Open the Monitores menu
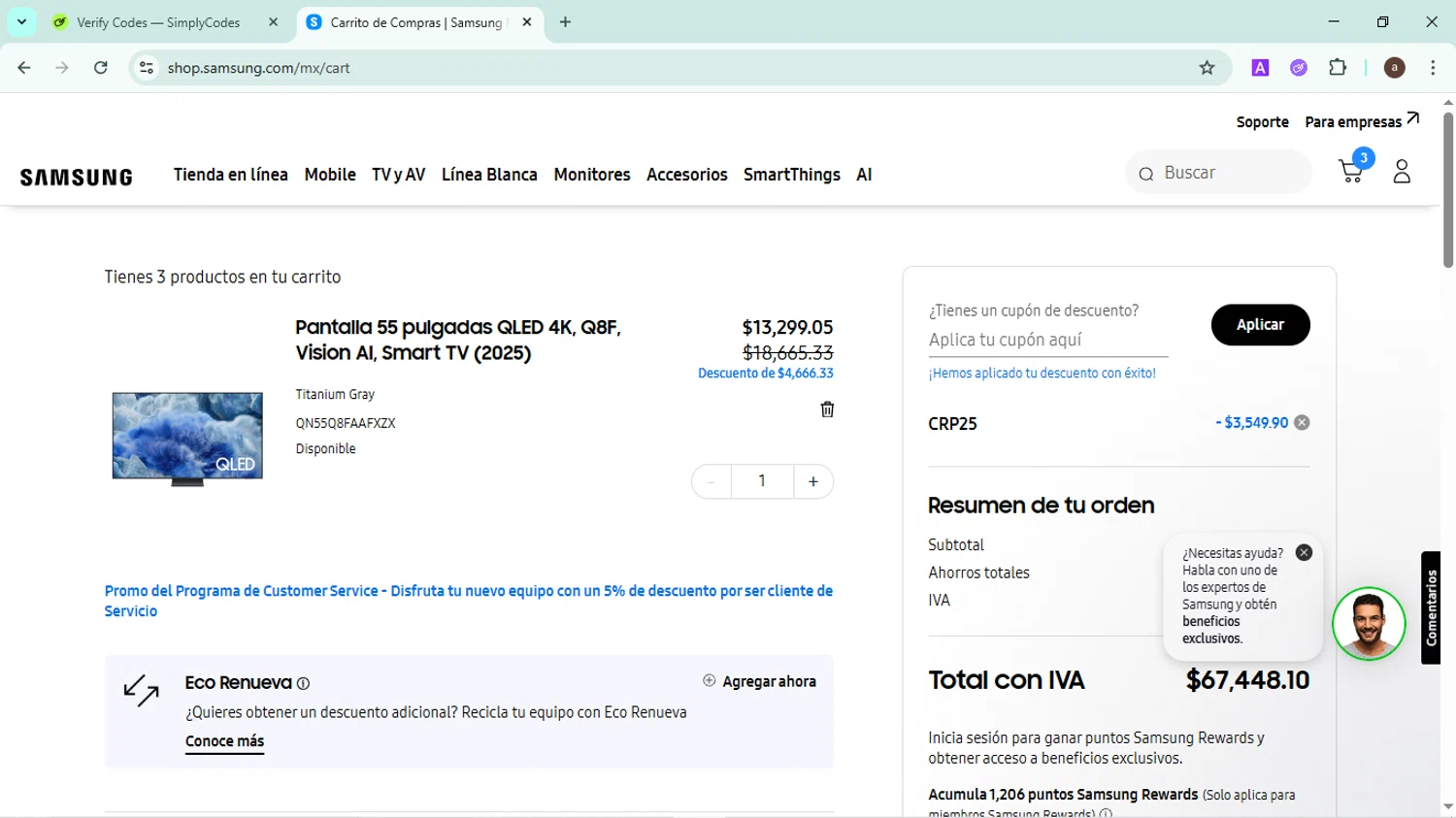 click(592, 175)
